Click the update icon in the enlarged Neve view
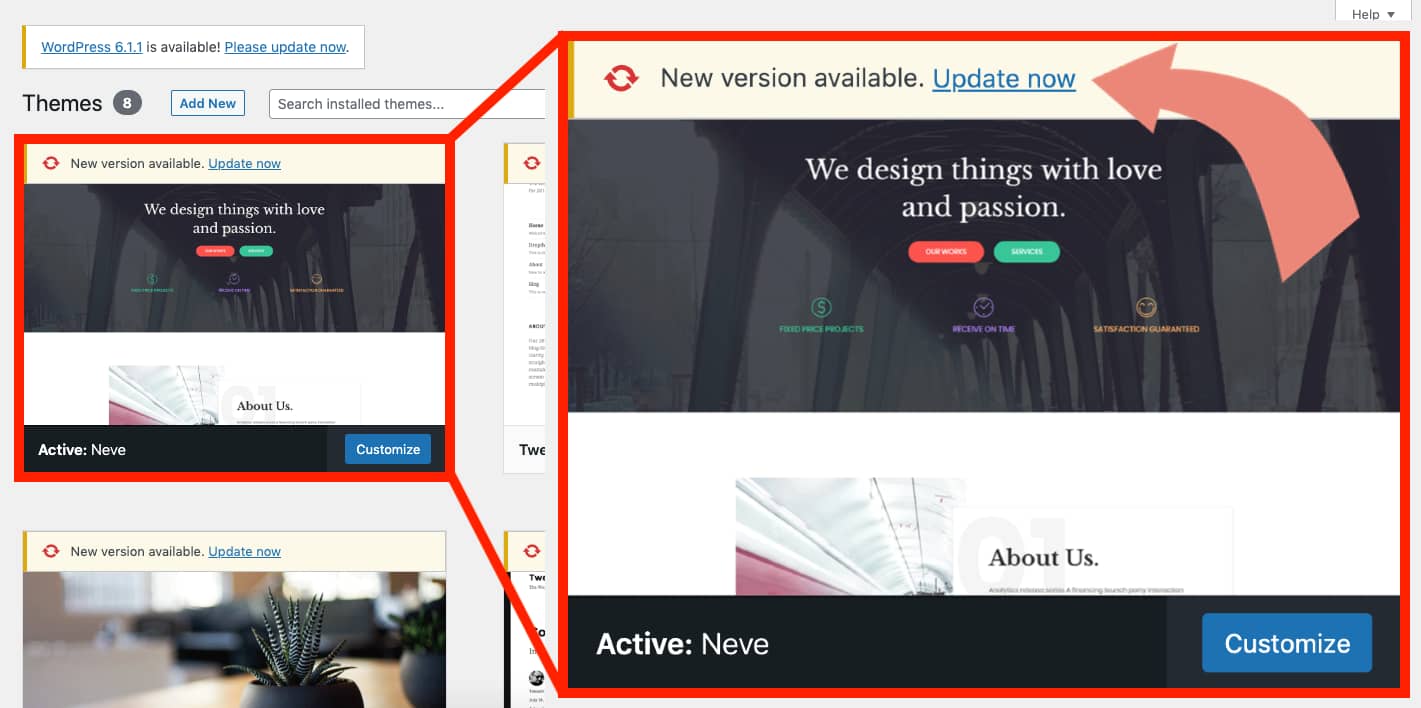Image resolution: width=1421 pixels, height=708 pixels. (621, 78)
